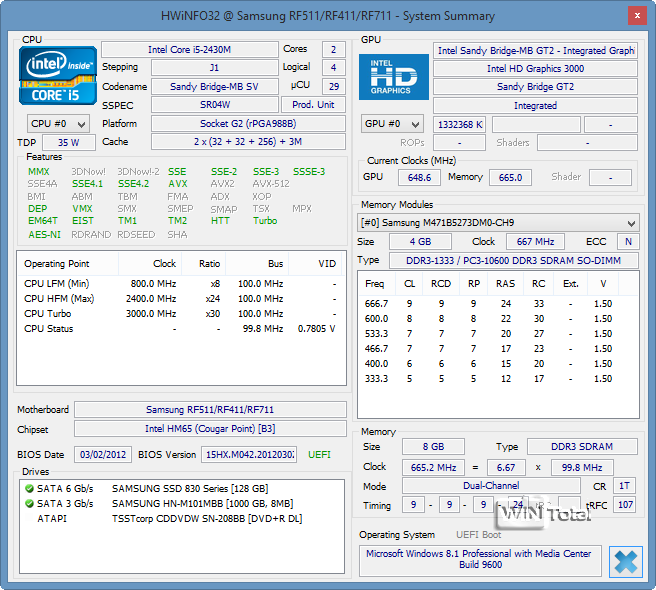Click the Intel Core i5 logo
Viewport: 656px width, 590px height.
click(x=60, y=77)
